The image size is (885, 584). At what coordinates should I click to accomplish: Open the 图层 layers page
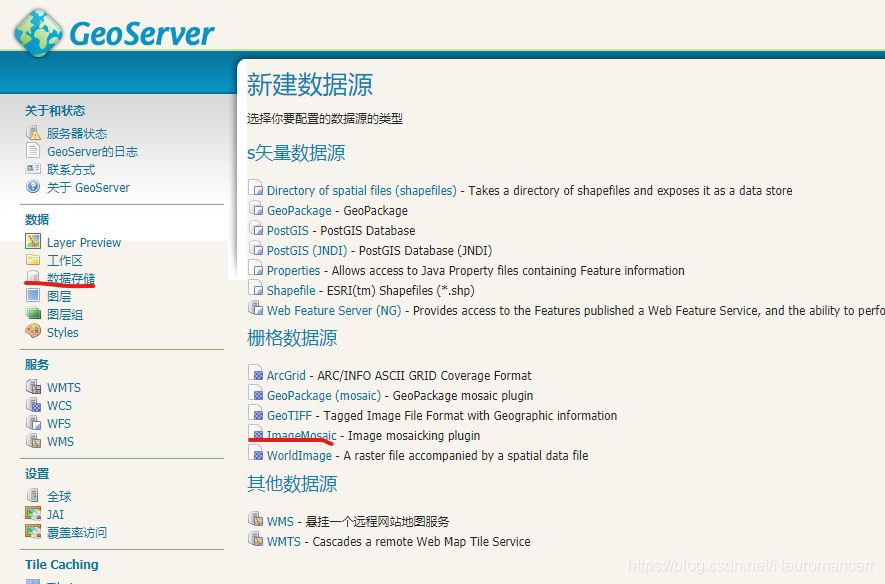tap(59, 296)
